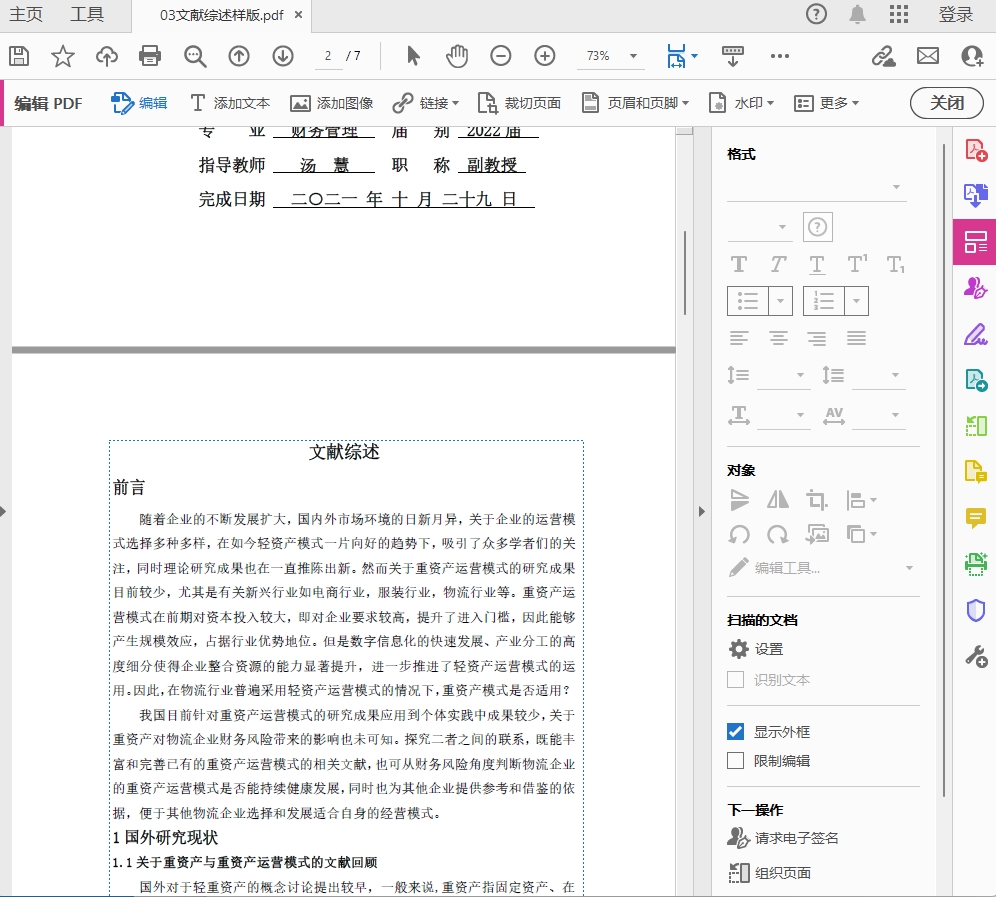Open the email envelope icon
Screen dimensions: 996x897
point(928,56)
